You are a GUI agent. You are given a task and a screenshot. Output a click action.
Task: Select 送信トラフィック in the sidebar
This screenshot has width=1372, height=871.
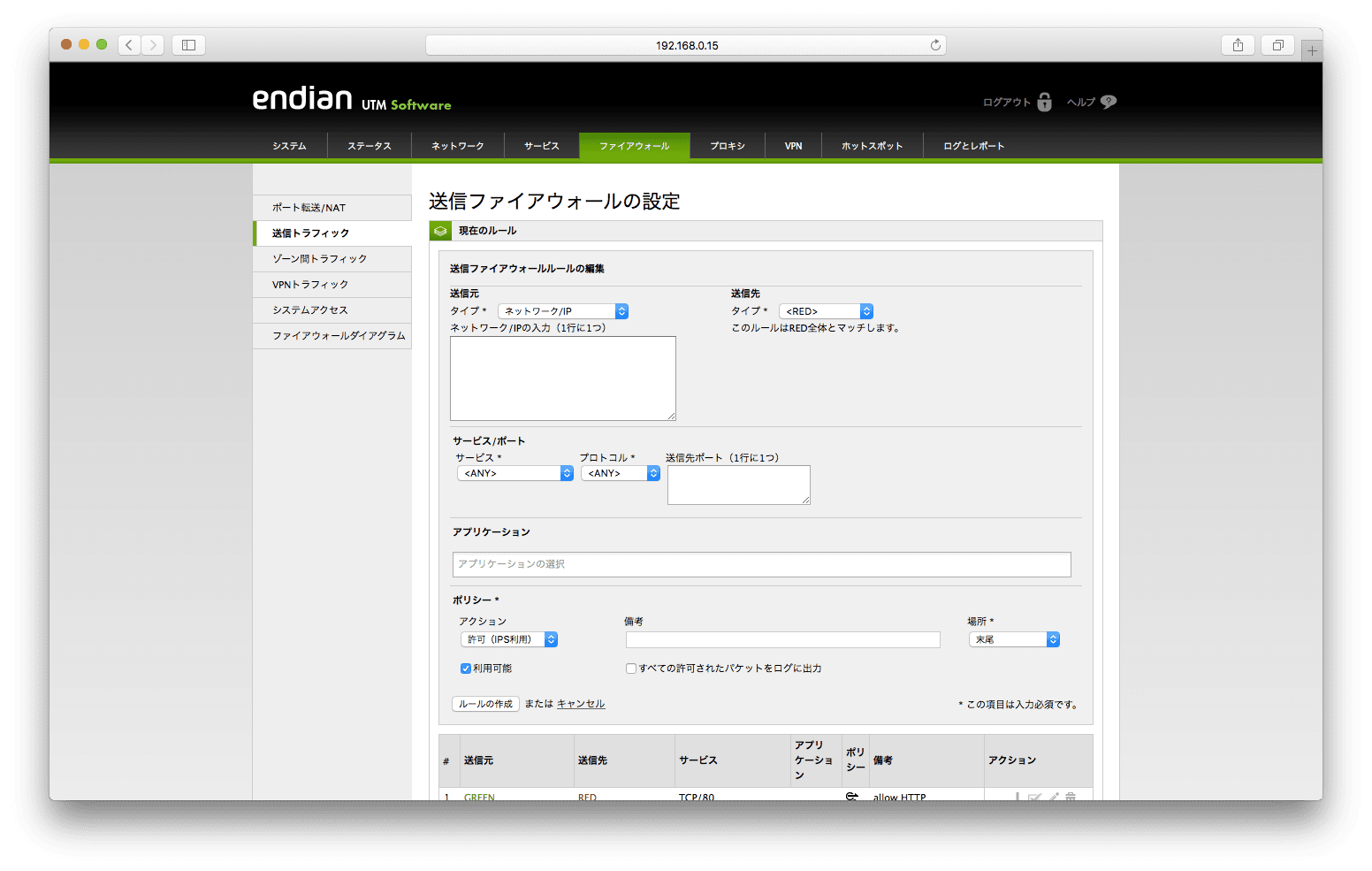coord(332,233)
